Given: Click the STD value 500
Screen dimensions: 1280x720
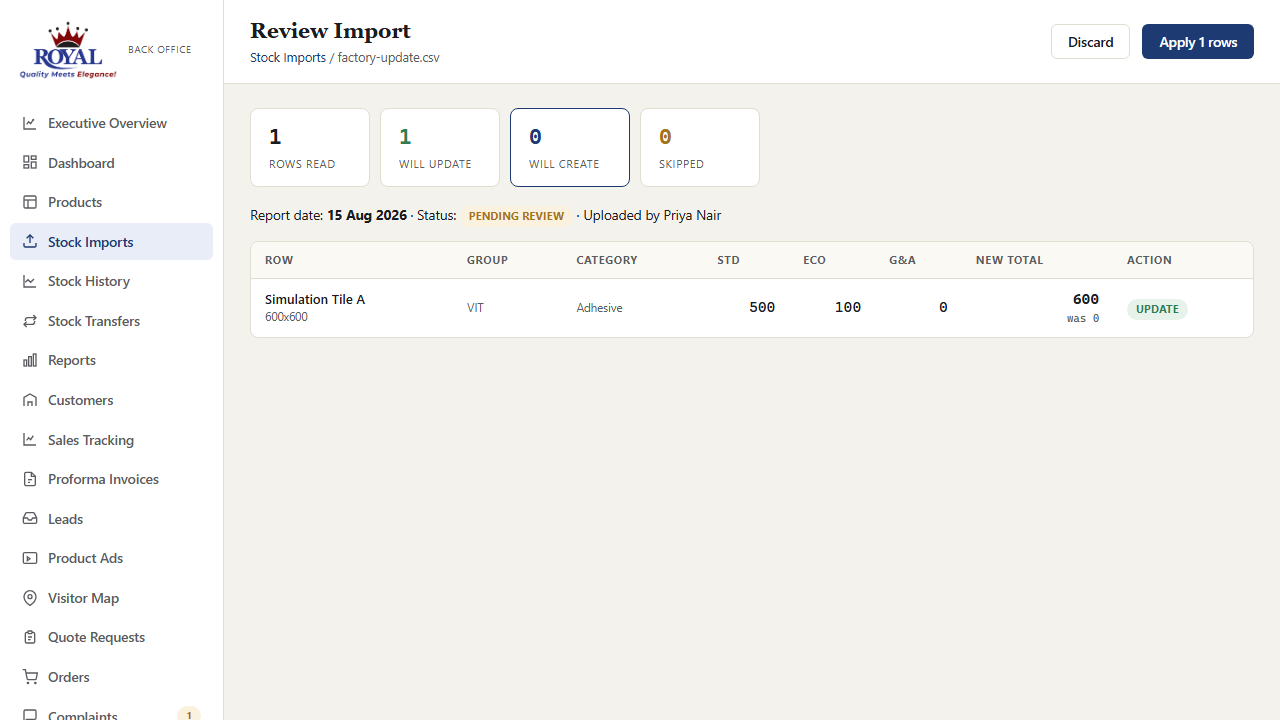Looking at the screenshot, I should 762,308.
